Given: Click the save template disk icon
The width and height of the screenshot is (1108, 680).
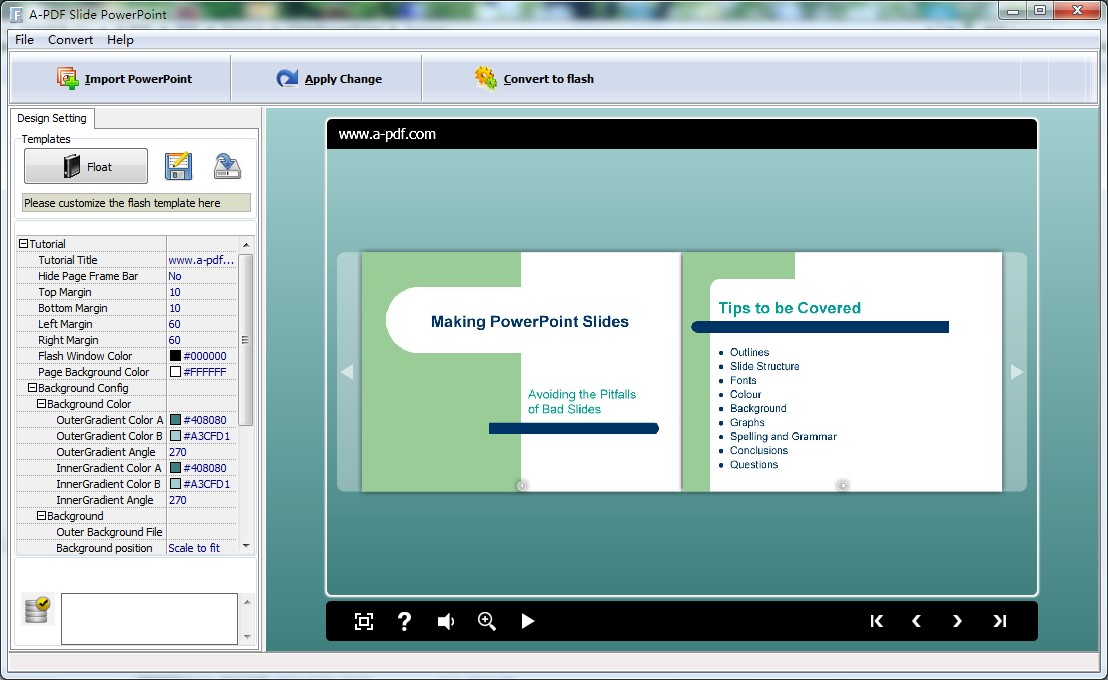Looking at the screenshot, I should [x=178, y=167].
